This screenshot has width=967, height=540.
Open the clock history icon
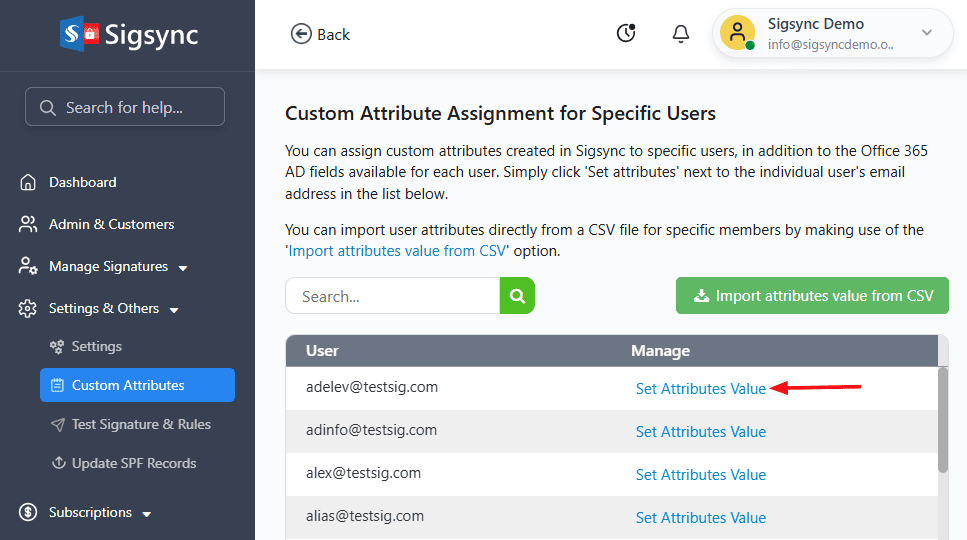point(626,34)
